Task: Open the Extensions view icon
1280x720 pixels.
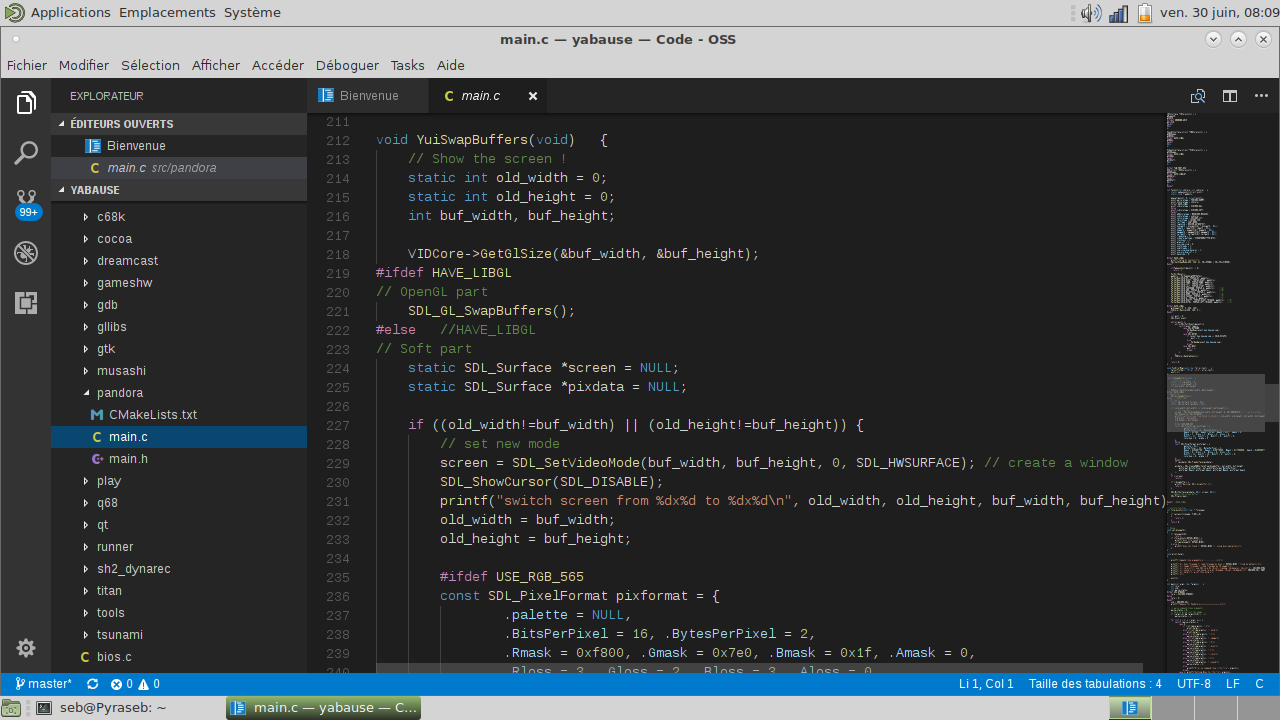Action: click(x=26, y=303)
